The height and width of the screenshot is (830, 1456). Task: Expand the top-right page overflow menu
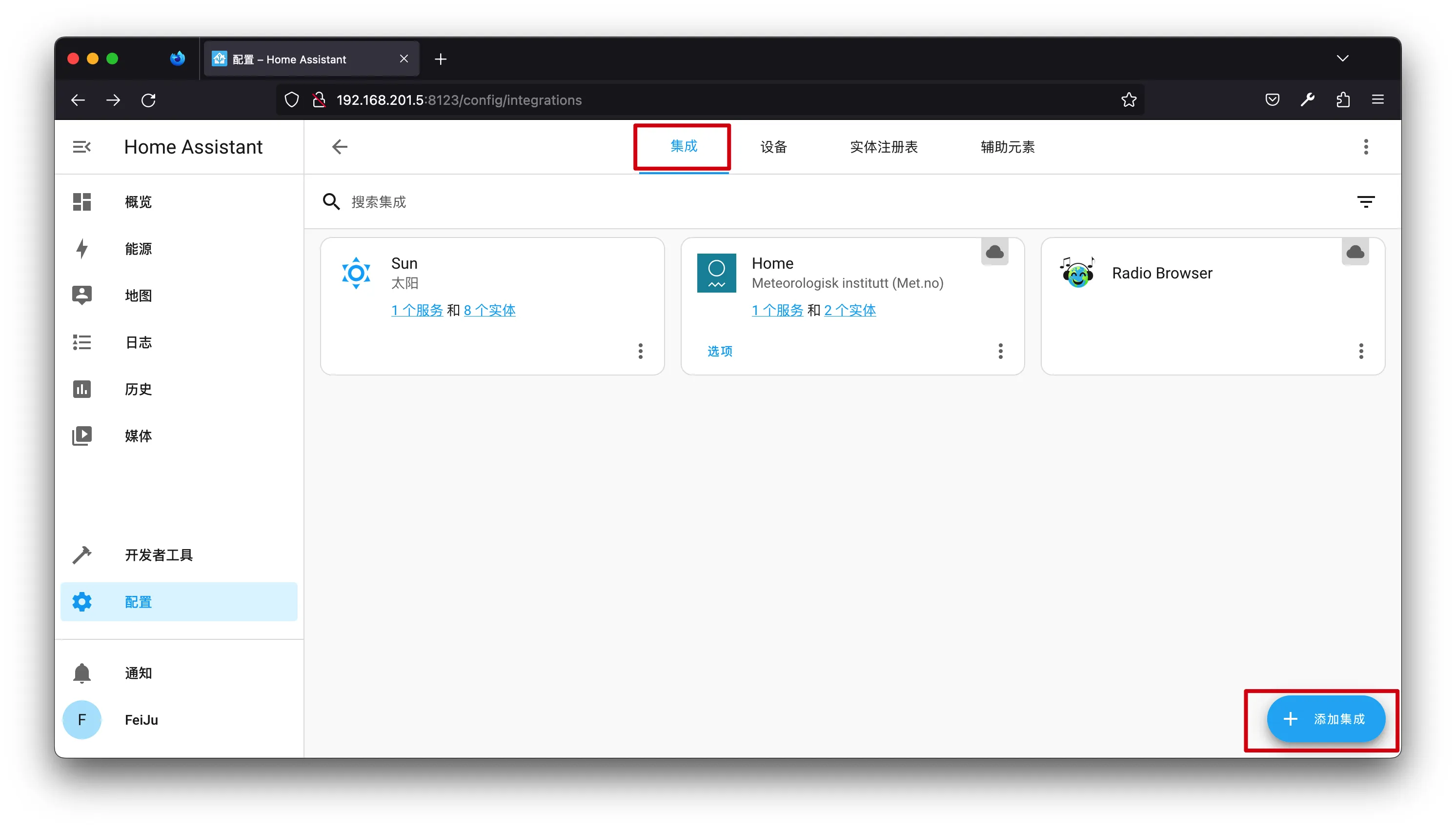[x=1365, y=147]
